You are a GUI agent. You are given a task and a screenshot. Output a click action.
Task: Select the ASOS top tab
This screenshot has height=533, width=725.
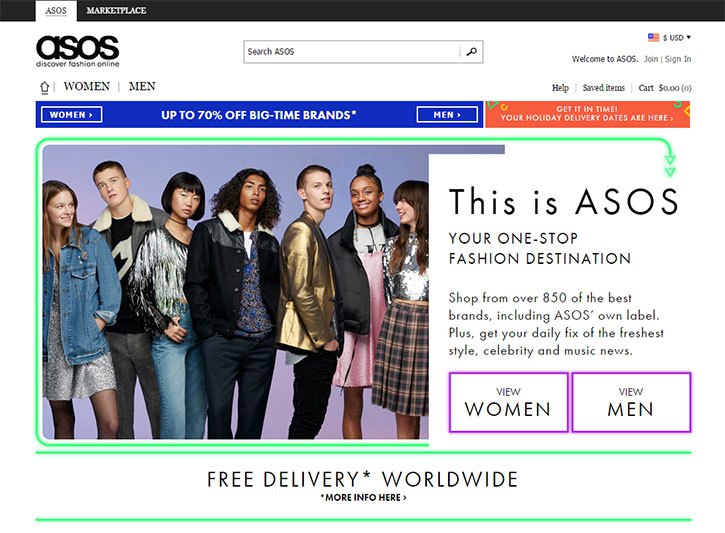(x=56, y=10)
